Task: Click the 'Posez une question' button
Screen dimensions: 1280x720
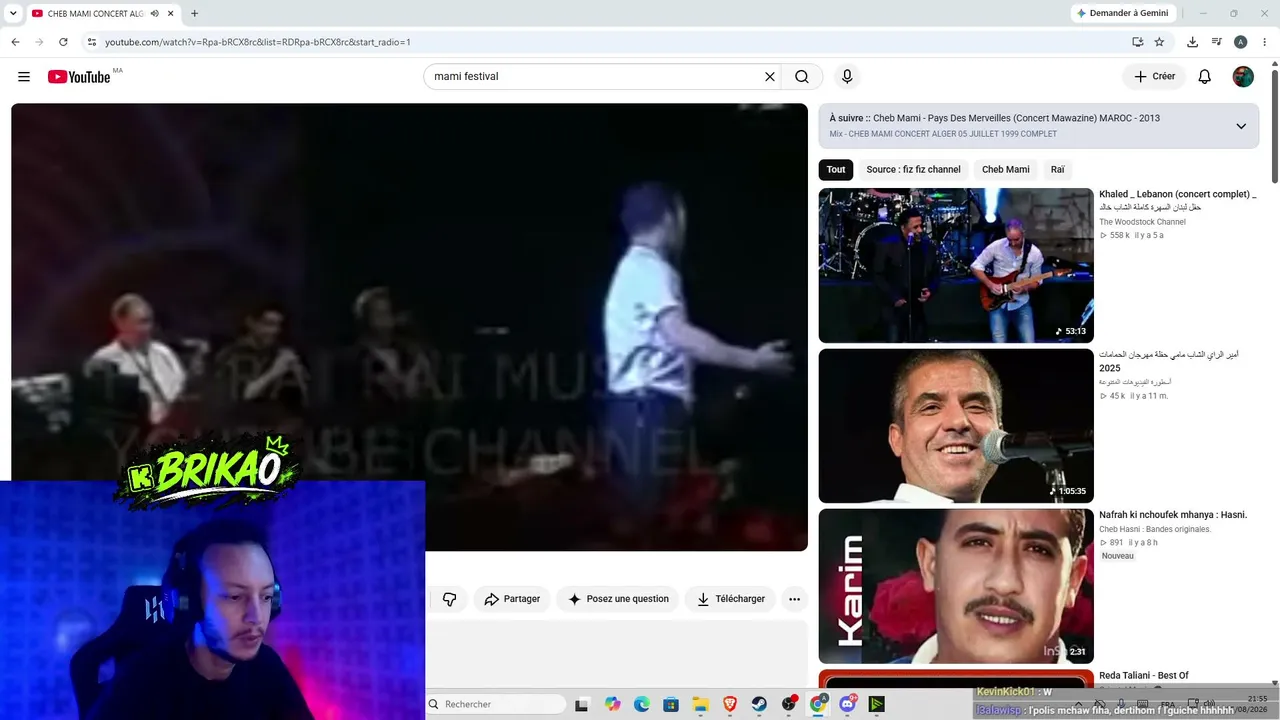Action: coord(618,599)
